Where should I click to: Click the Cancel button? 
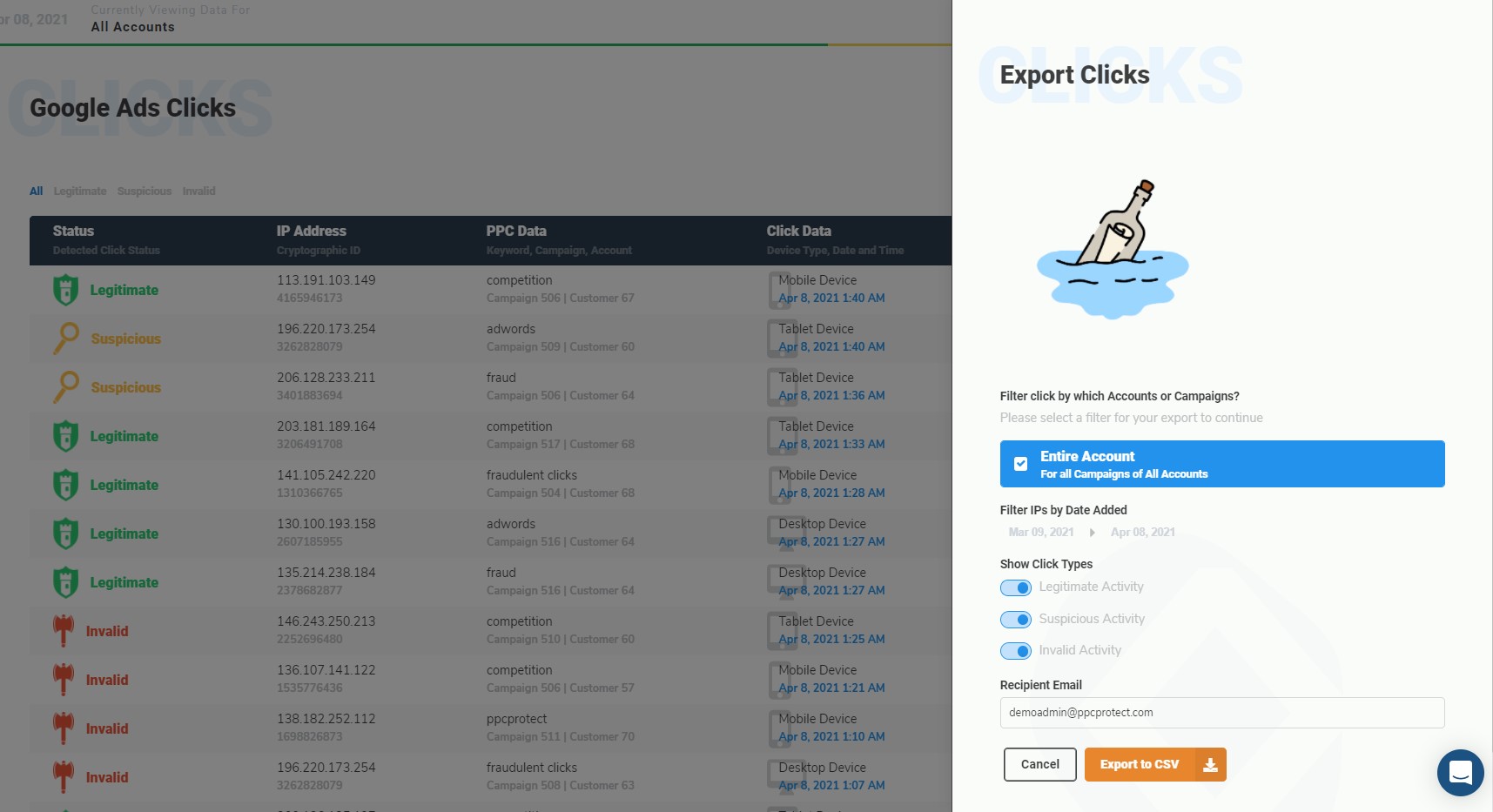1040,765
